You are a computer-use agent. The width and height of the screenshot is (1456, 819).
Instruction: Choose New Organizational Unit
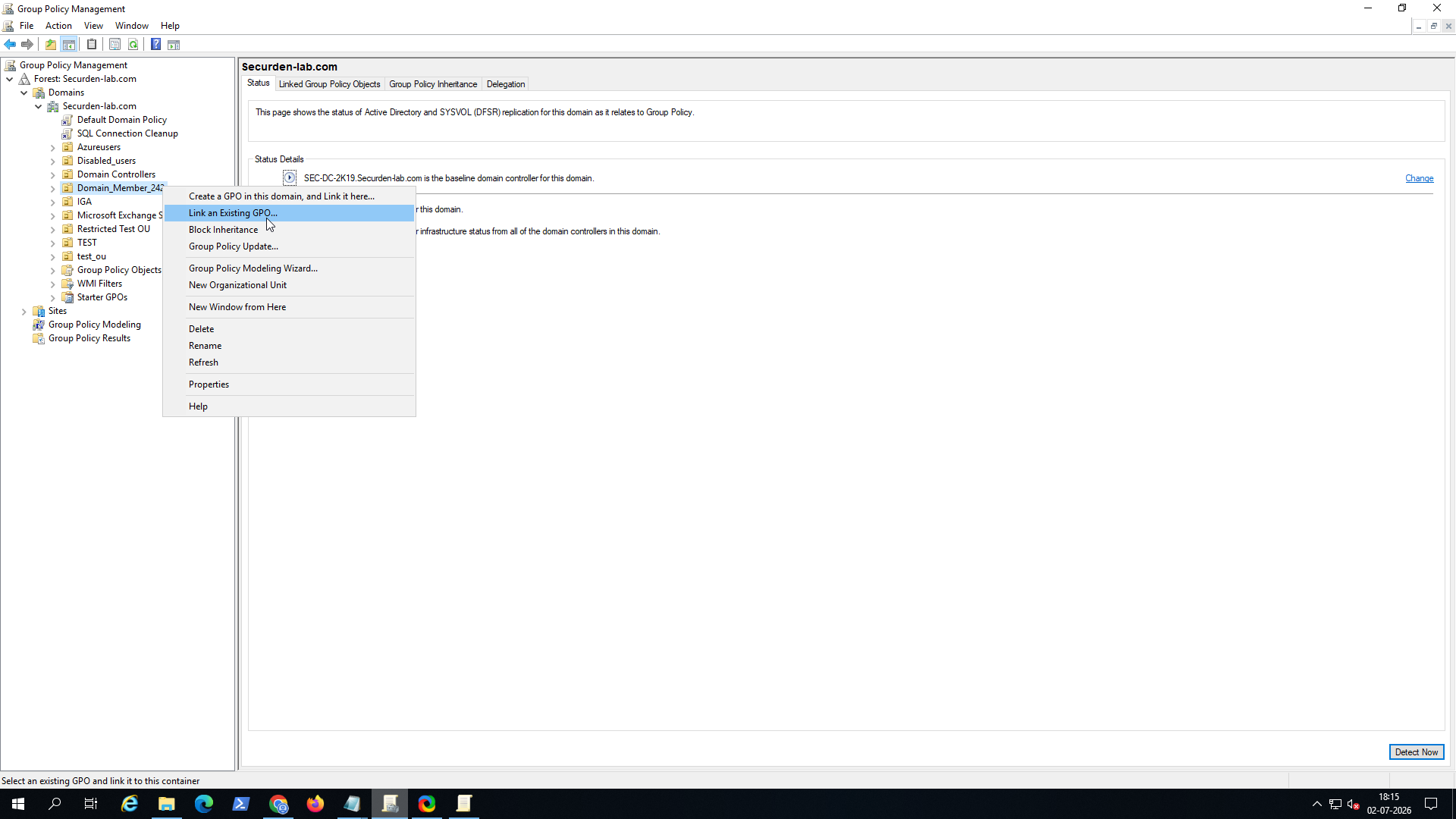pyautogui.click(x=289, y=285)
